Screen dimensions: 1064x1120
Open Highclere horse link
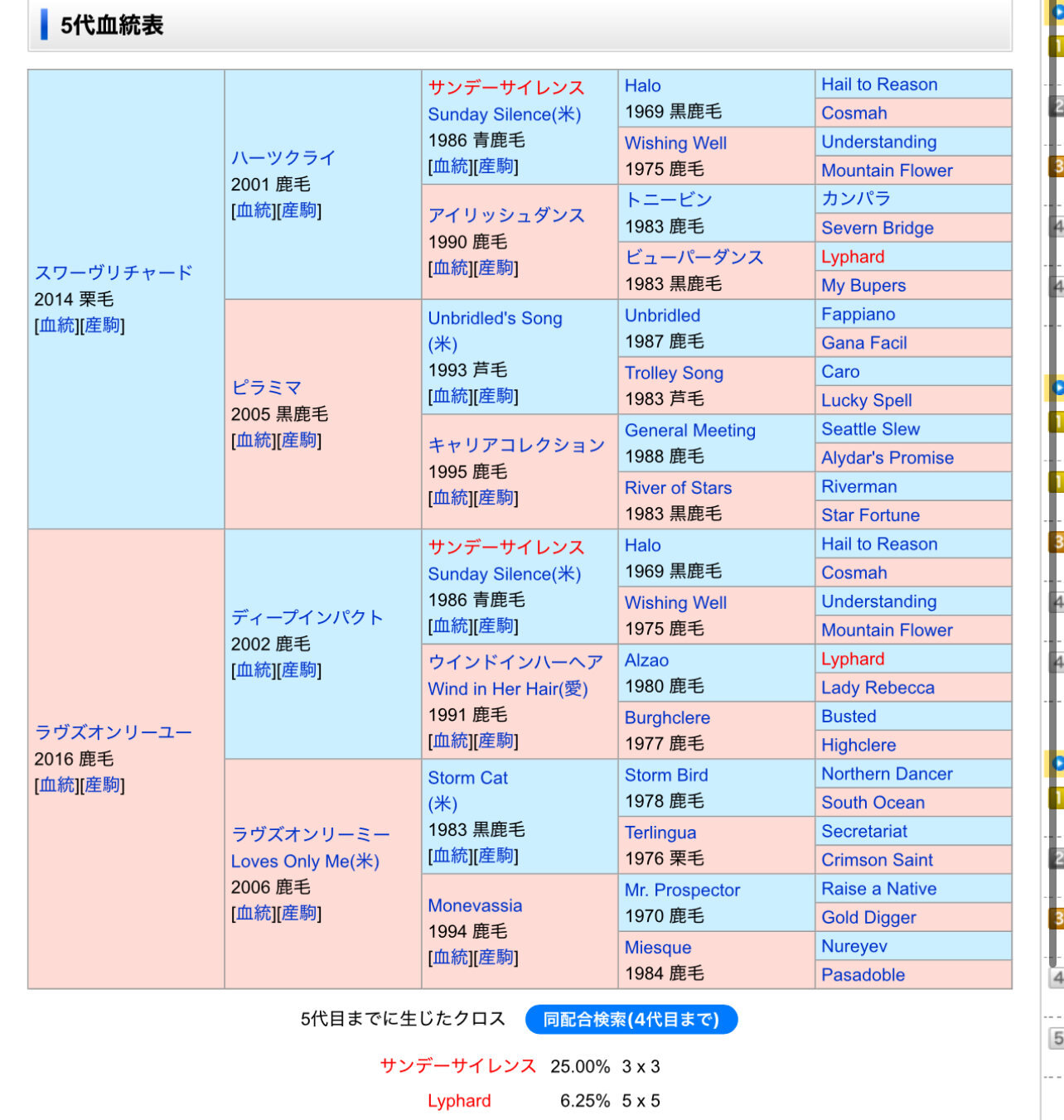click(x=858, y=745)
